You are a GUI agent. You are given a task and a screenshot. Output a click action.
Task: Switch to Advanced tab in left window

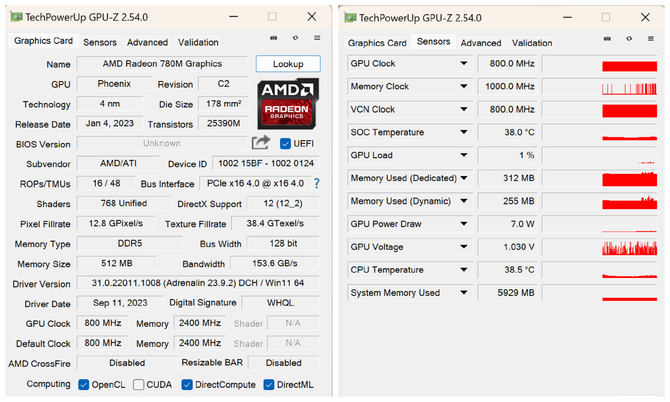click(x=147, y=42)
